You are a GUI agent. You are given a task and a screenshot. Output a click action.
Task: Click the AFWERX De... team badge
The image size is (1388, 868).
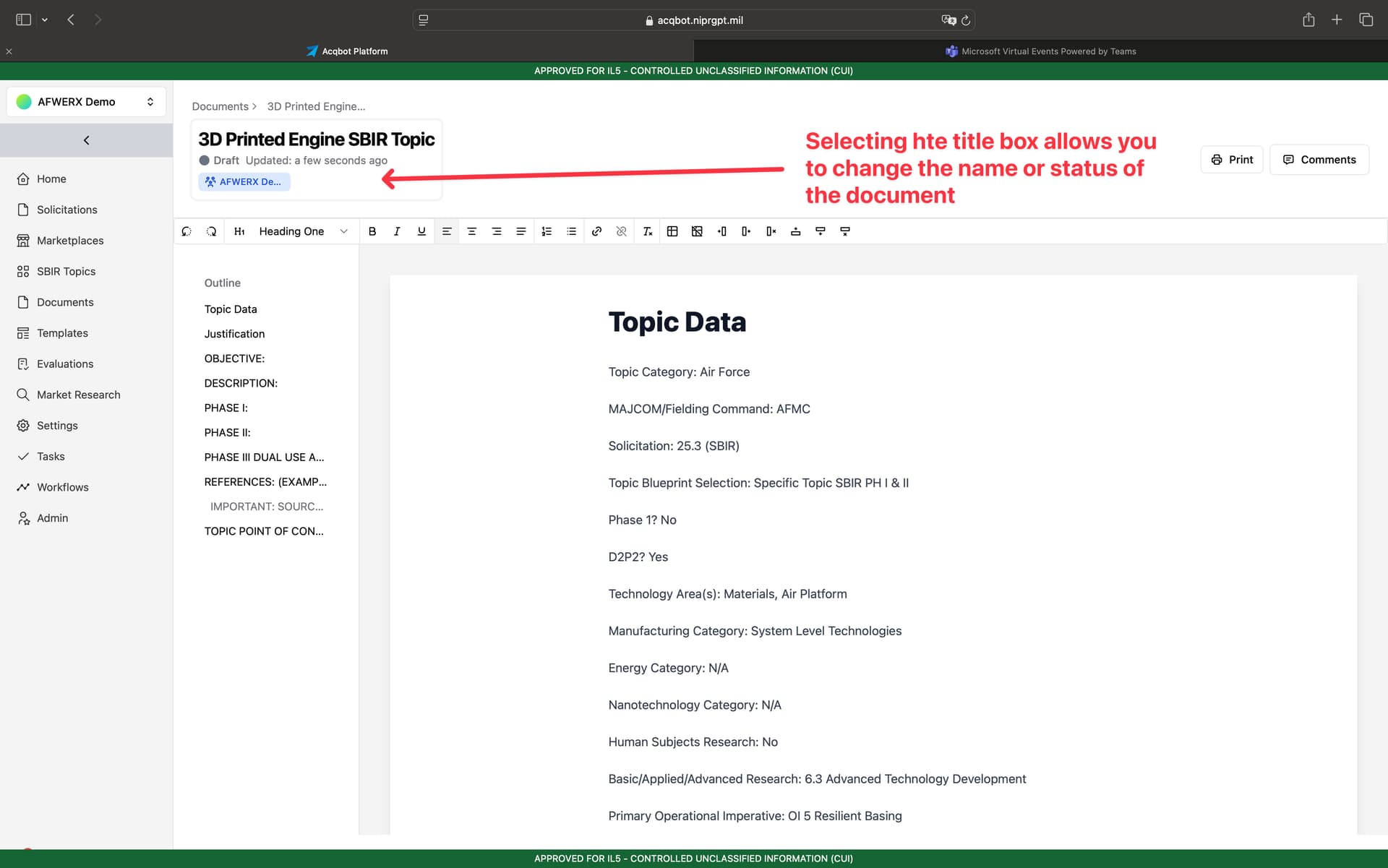(x=244, y=181)
